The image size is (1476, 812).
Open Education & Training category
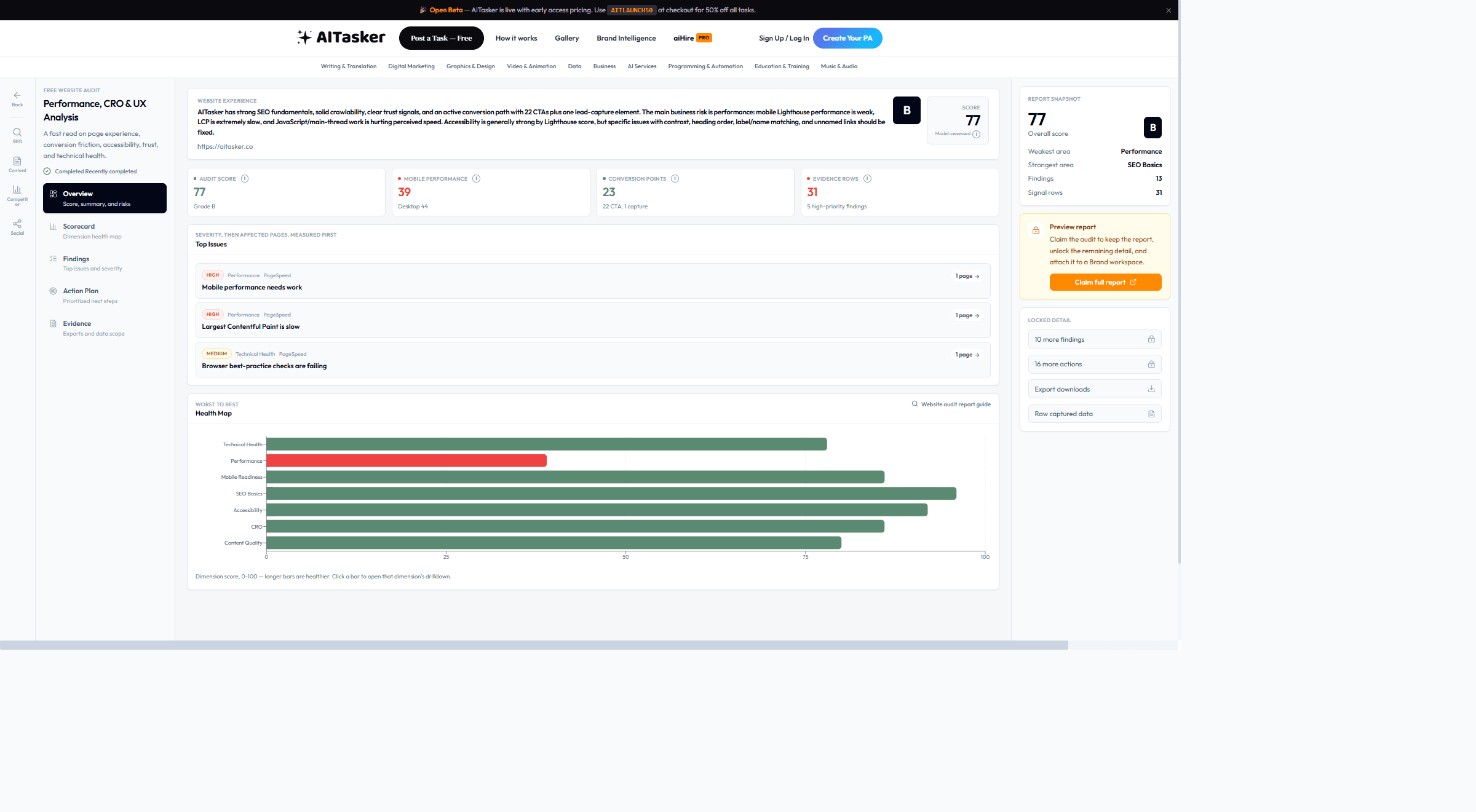(x=782, y=66)
